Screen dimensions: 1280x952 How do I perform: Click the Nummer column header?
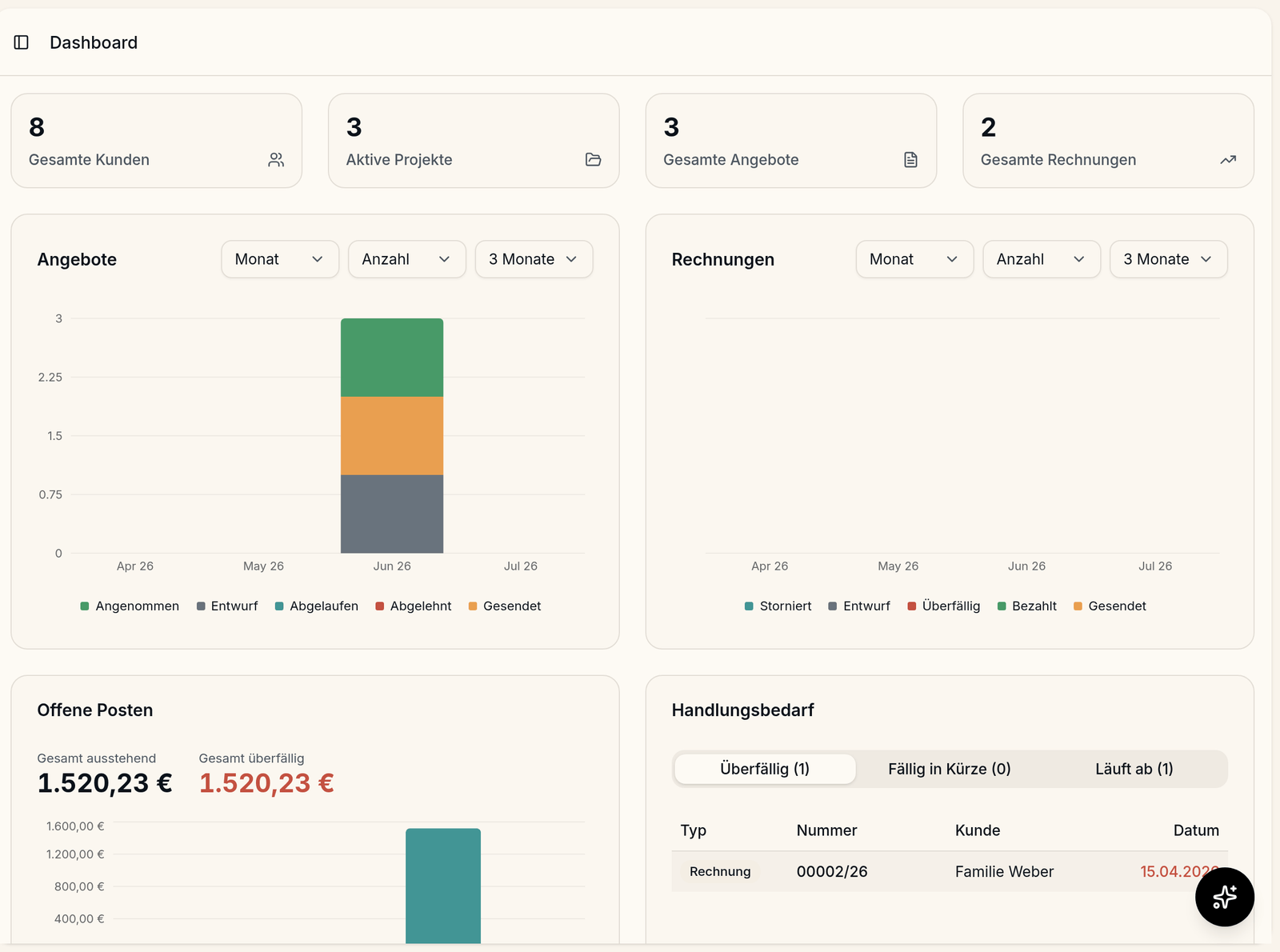click(x=826, y=830)
